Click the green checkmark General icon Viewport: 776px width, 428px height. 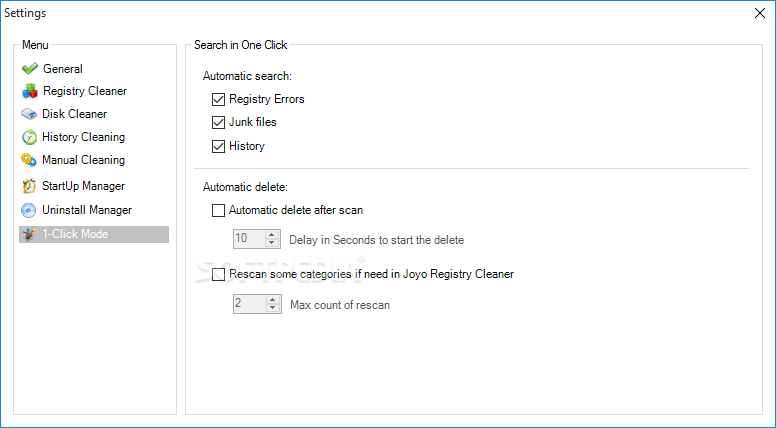(30, 69)
